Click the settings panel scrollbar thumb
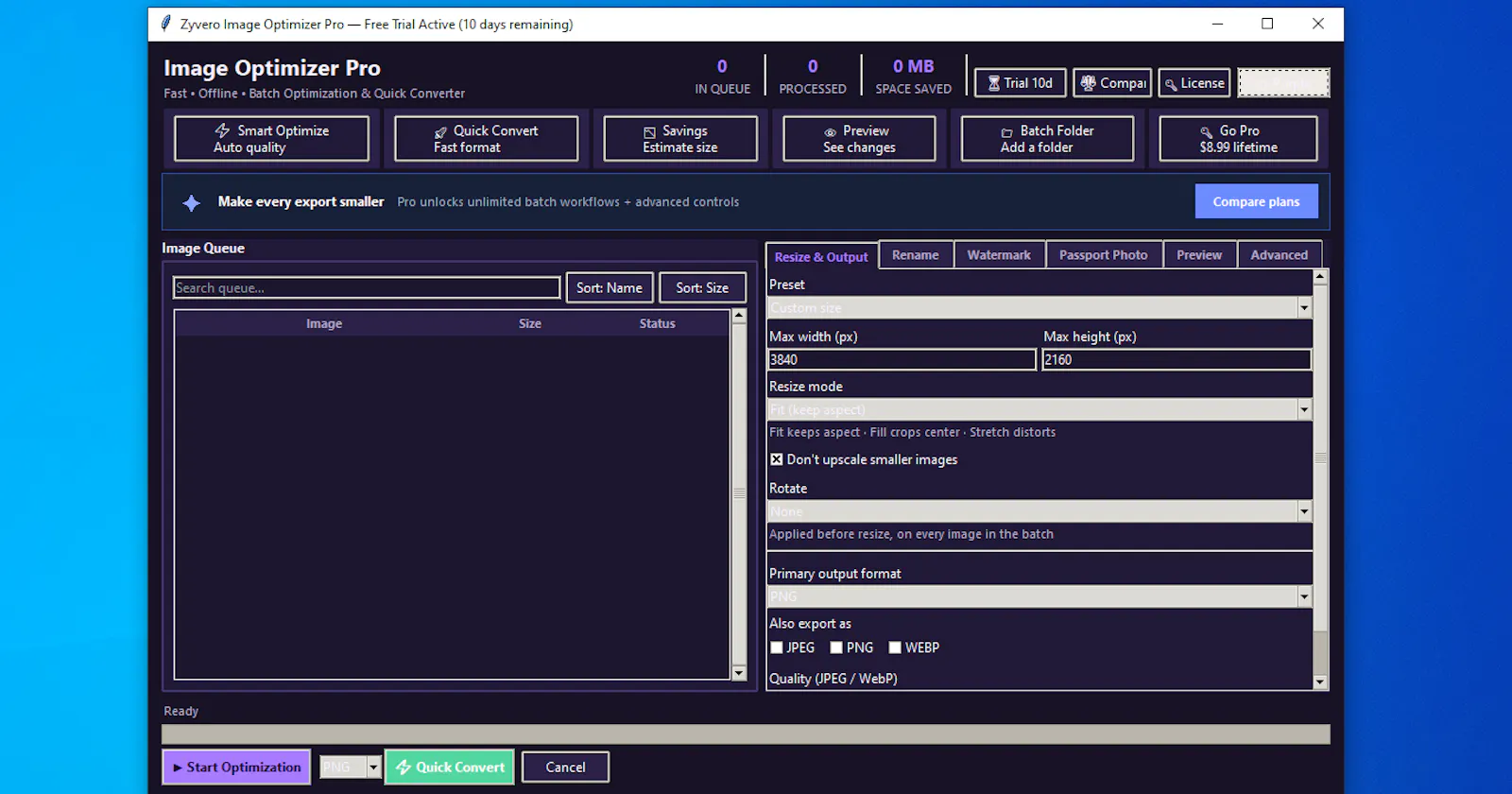The height and width of the screenshot is (794, 1512). pos(1320,457)
